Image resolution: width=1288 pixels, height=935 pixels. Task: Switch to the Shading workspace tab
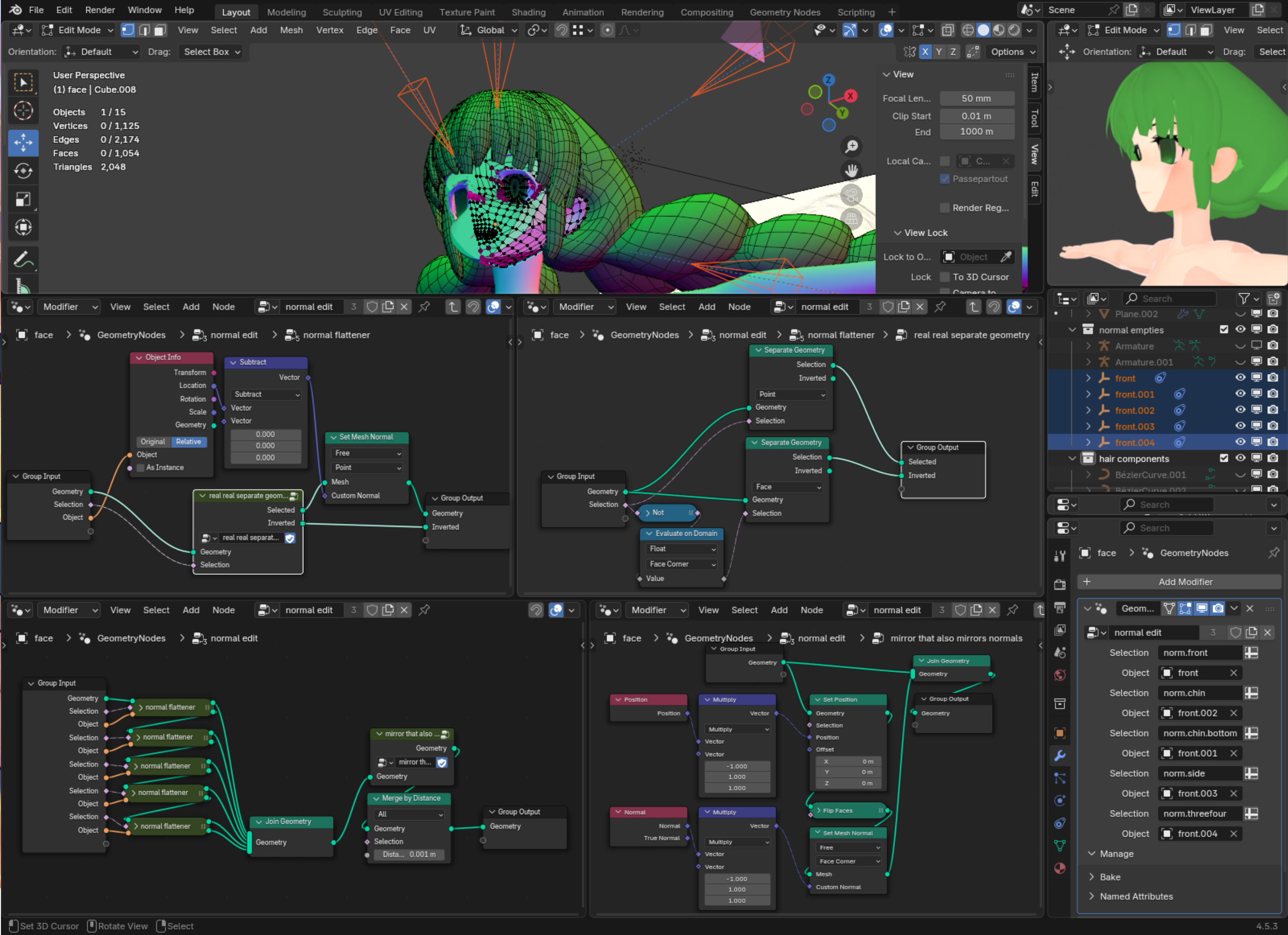tap(528, 12)
